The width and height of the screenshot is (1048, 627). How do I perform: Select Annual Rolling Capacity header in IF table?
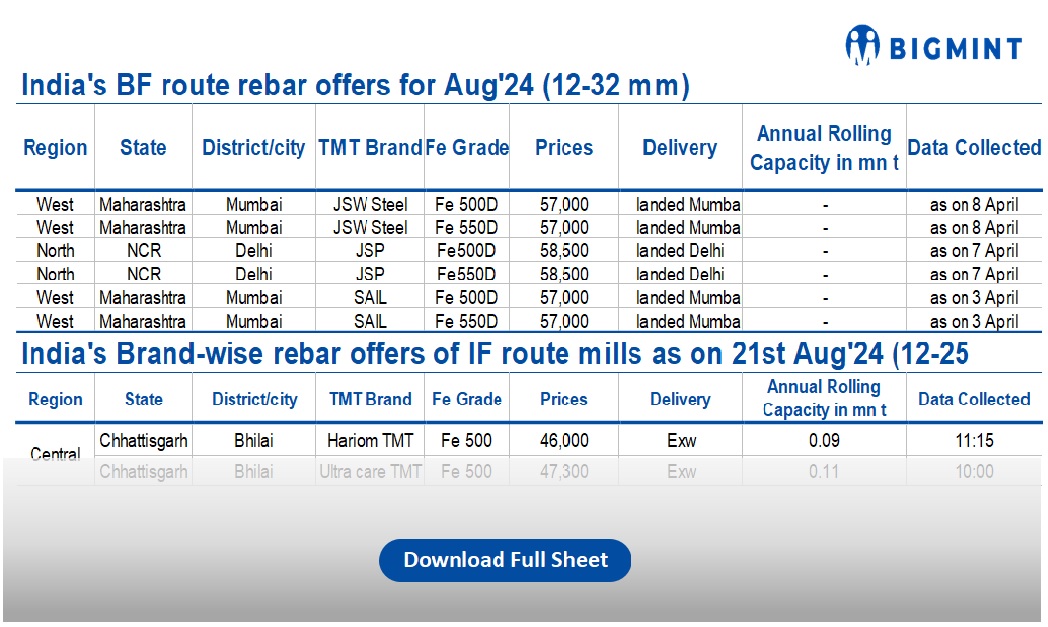click(824, 398)
